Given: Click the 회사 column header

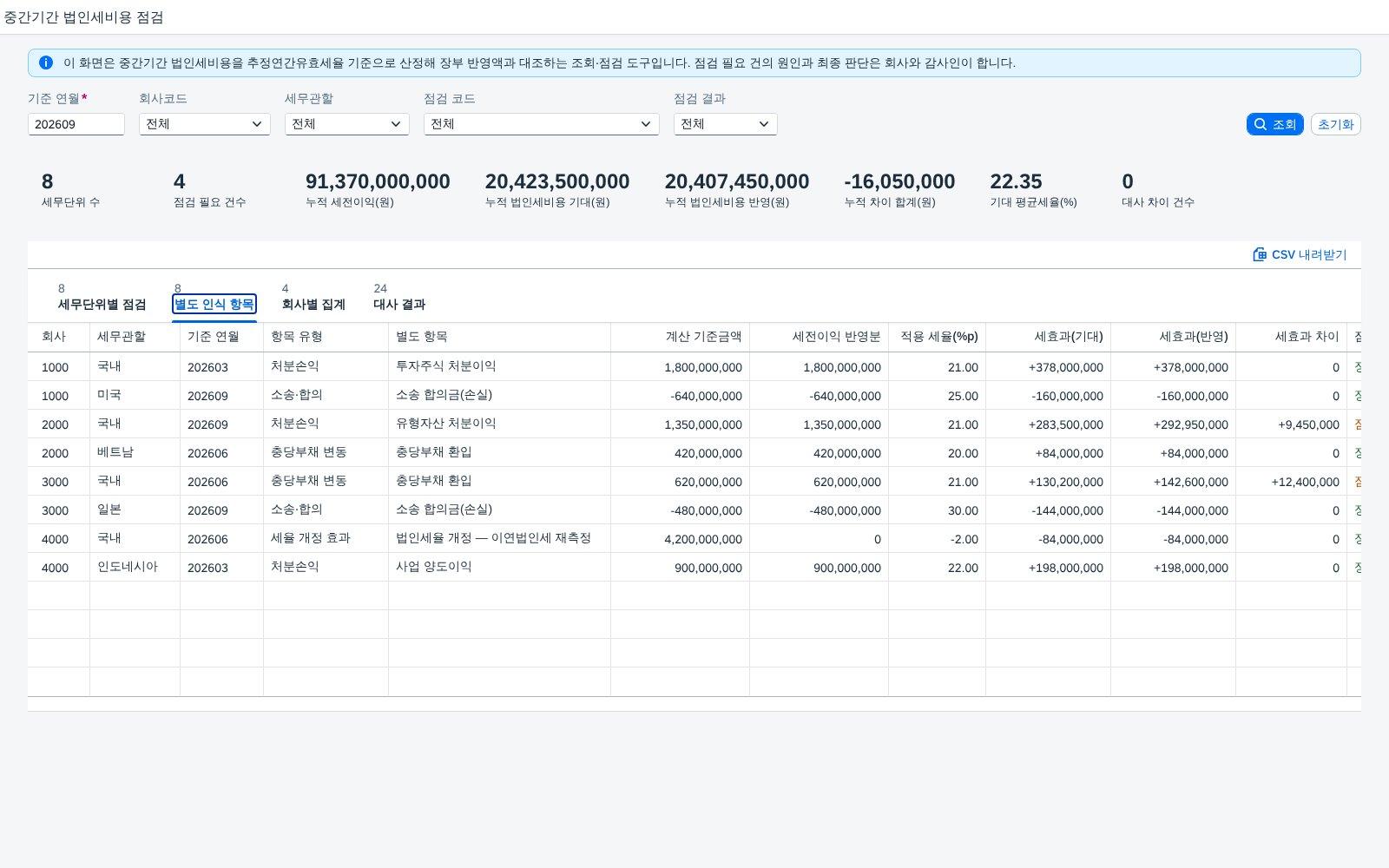Looking at the screenshot, I should tap(59, 337).
